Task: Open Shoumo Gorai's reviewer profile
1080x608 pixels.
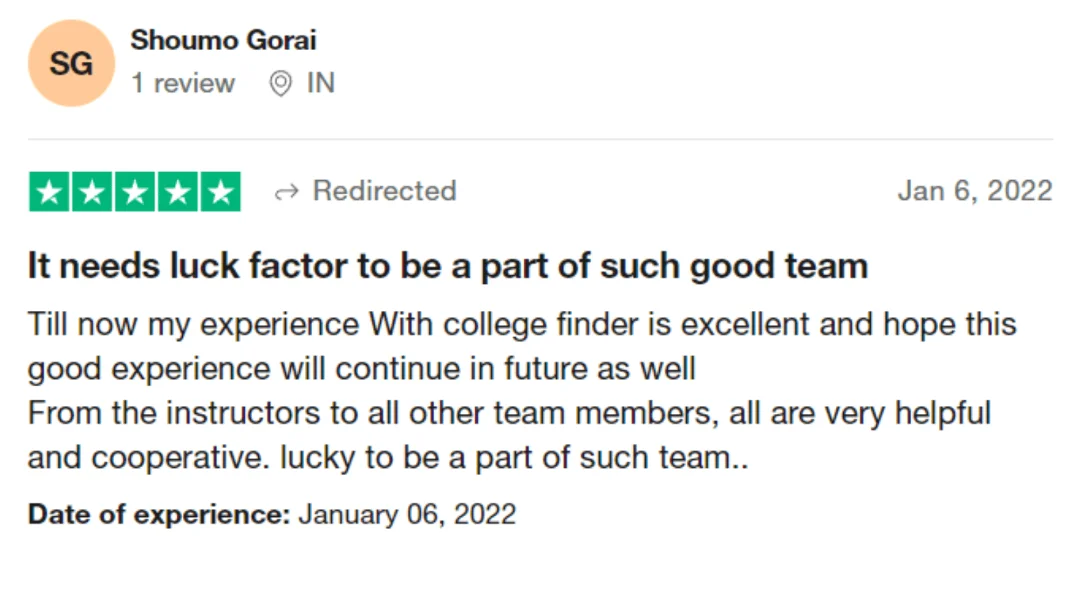Action: 223,40
